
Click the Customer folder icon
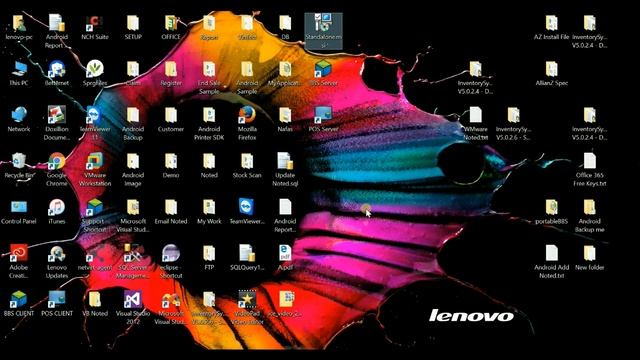(171, 116)
